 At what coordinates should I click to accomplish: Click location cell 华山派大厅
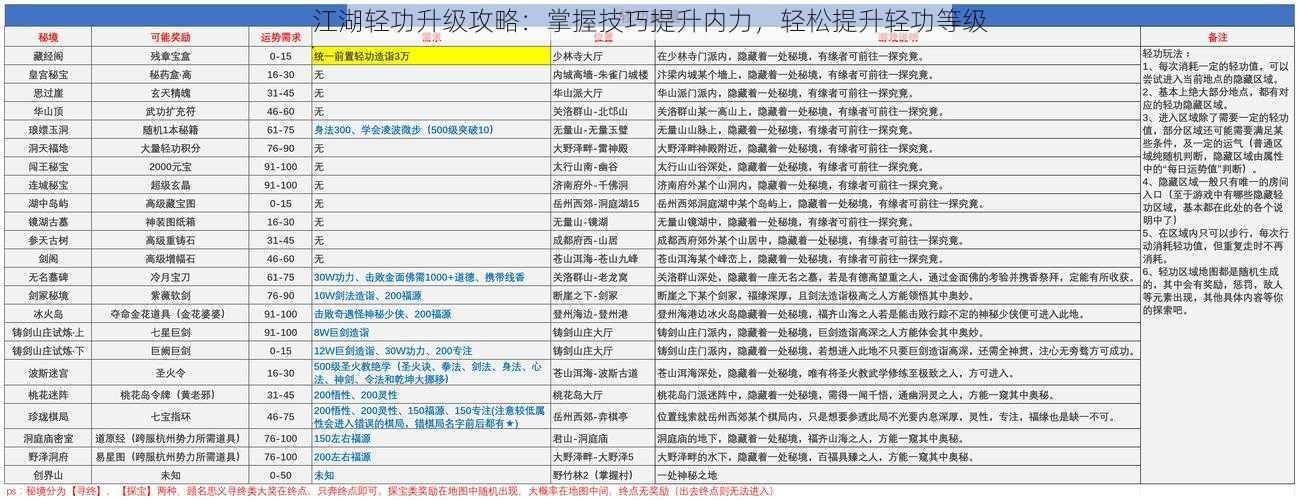point(603,93)
